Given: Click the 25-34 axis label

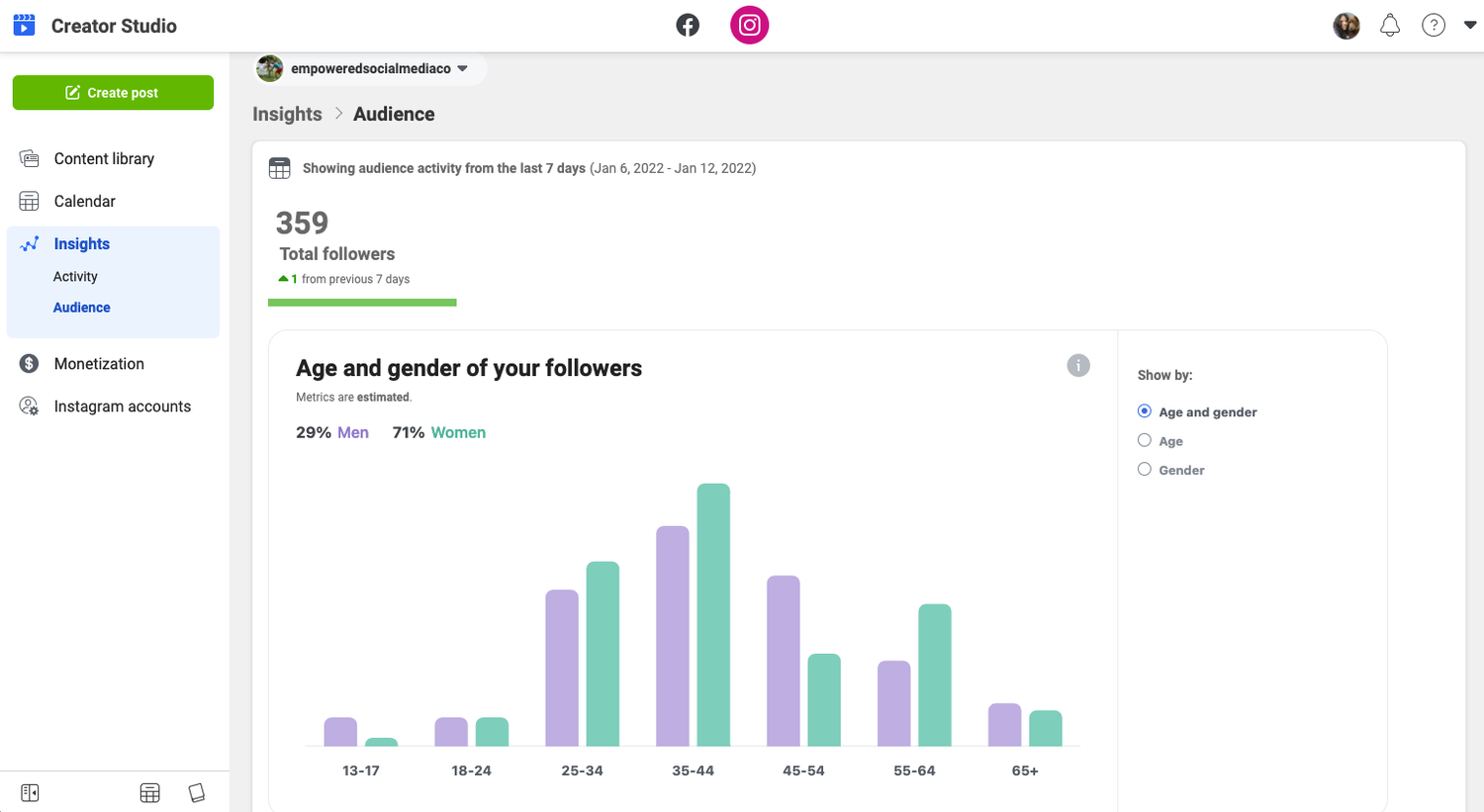Looking at the screenshot, I should [582, 770].
